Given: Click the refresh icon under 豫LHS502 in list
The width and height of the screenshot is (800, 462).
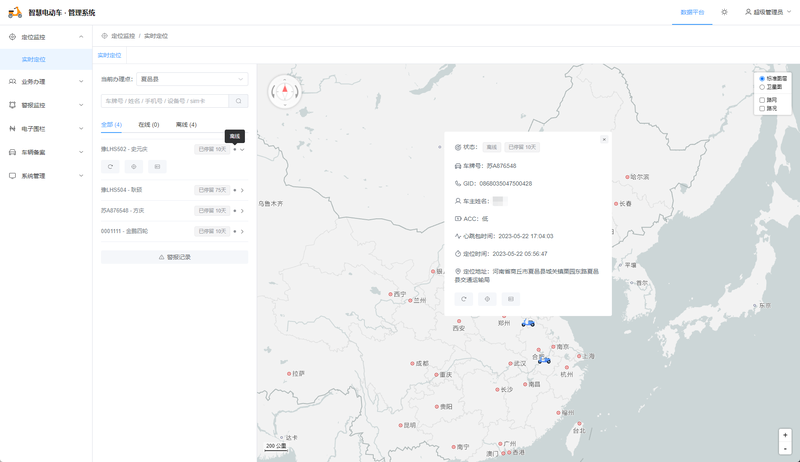Looking at the screenshot, I should pos(112,166).
